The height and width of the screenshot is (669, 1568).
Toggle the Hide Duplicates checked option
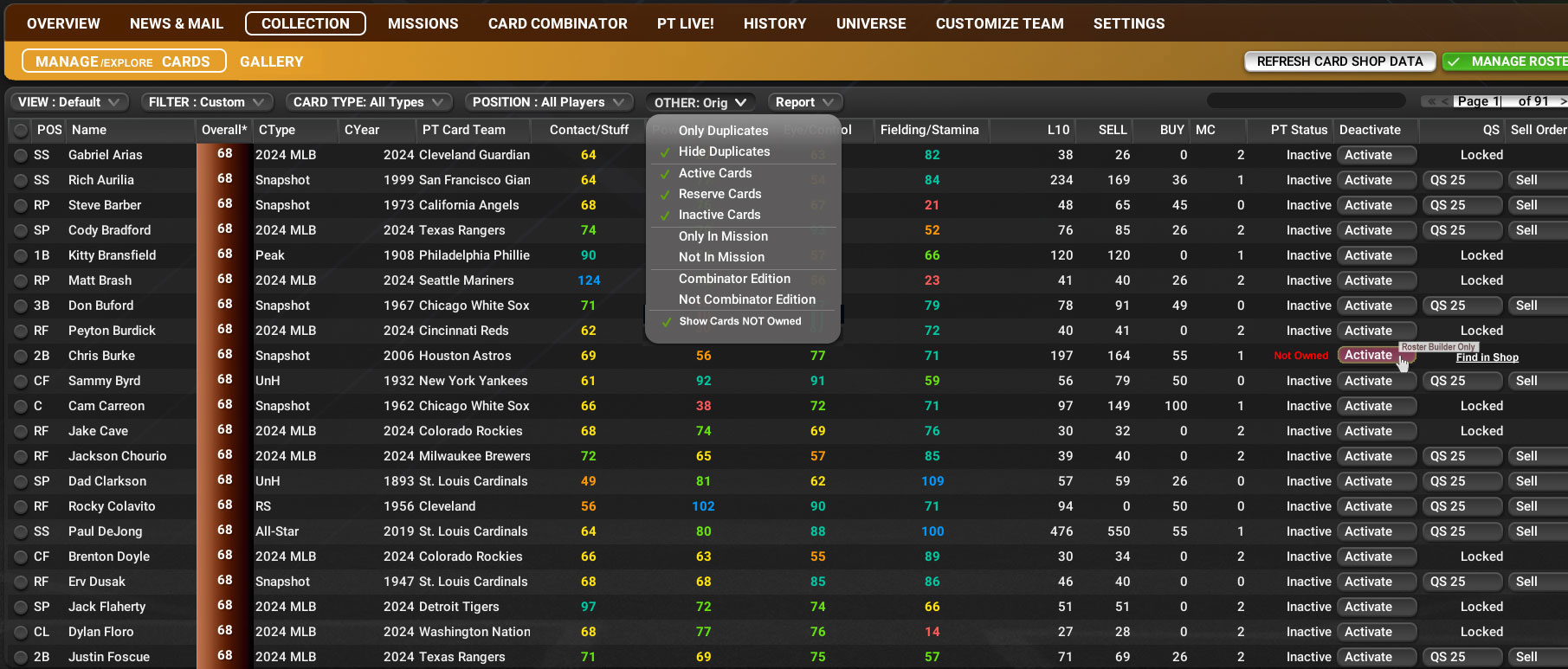coord(724,151)
